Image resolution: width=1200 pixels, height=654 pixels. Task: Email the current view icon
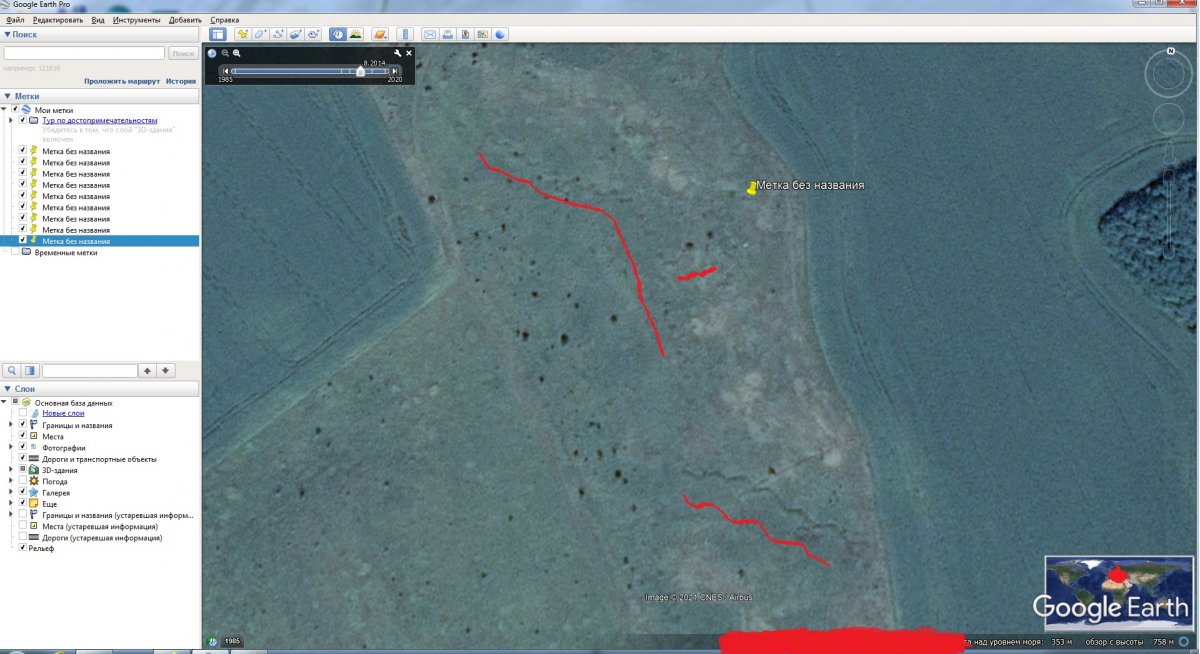(430, 34)
